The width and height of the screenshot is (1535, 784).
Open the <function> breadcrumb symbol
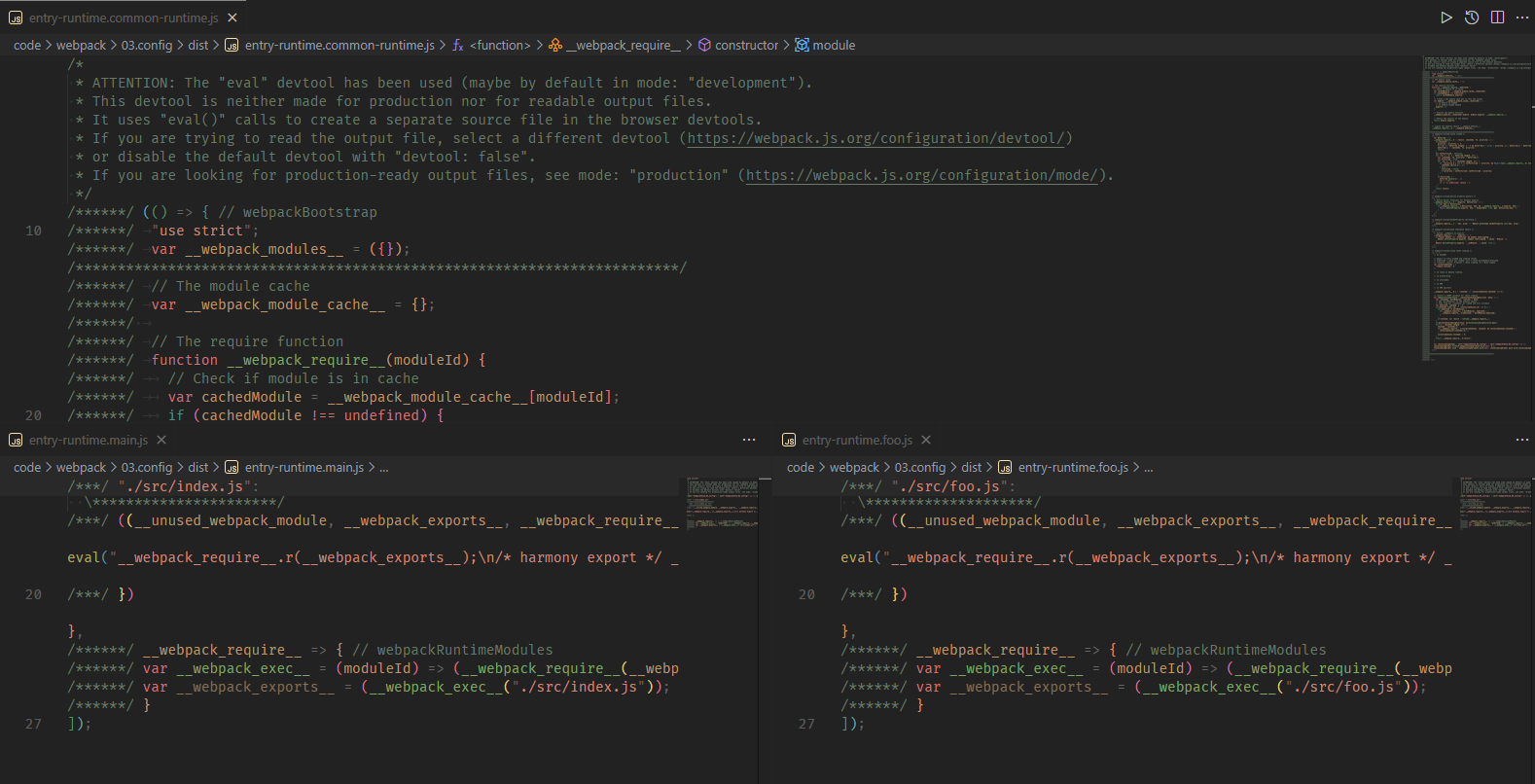[500, 45]
